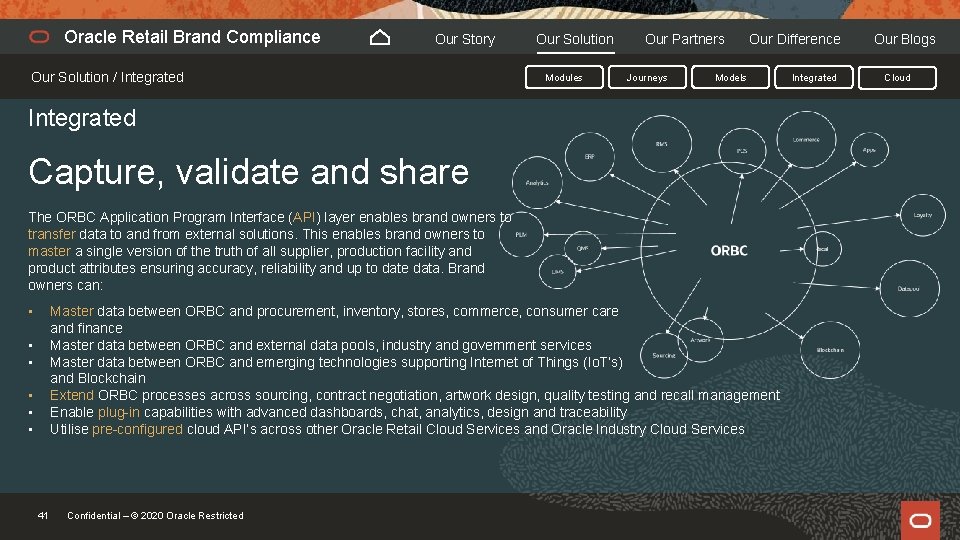Click bullet about Internet of Things and Blockchain
Image resolution: width=960 pixels, height=540 pixels.
click(x=336, y=370)
